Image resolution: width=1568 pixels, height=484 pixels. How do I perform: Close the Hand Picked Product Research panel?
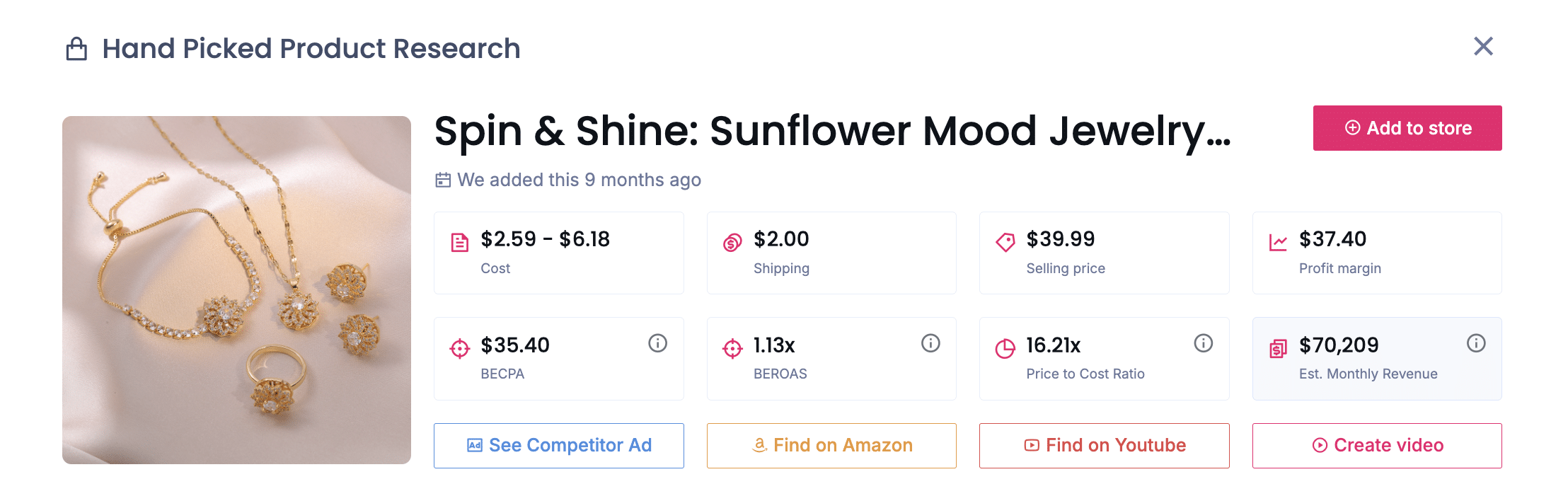pos(1484,46)
